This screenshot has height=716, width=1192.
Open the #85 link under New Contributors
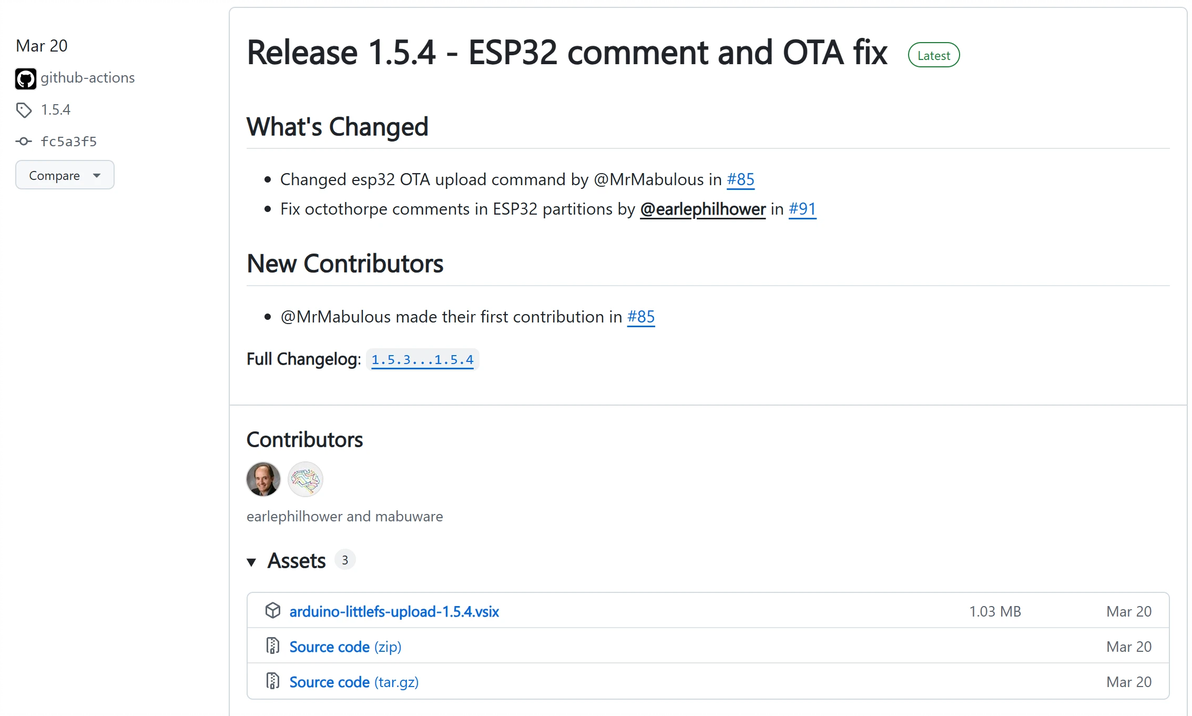tap(641, 316)
